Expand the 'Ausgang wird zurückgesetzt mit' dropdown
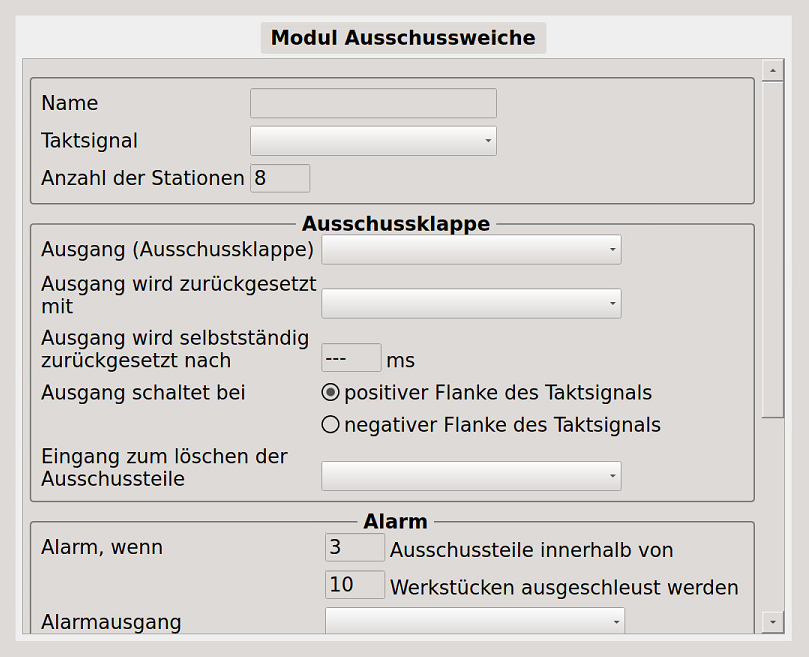The height and width of the screenshot is (657, 809). point(471,302)
